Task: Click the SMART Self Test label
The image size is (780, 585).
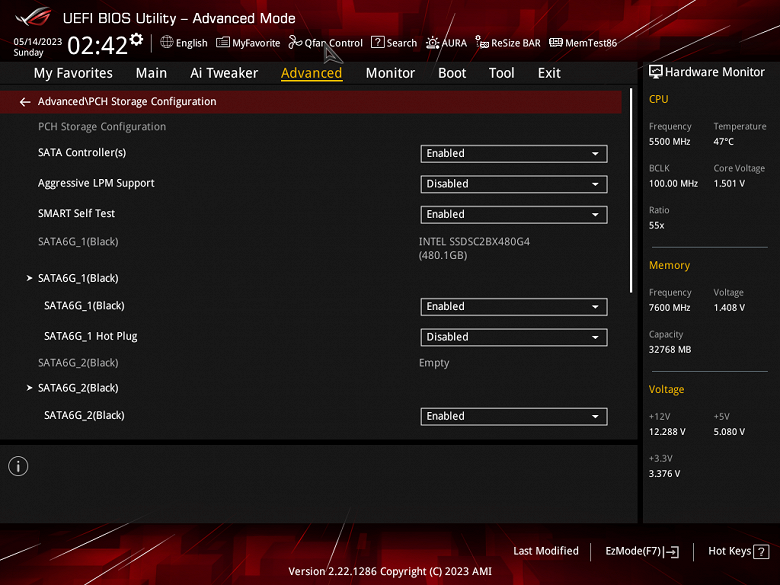Action: [x=76, y=213]
